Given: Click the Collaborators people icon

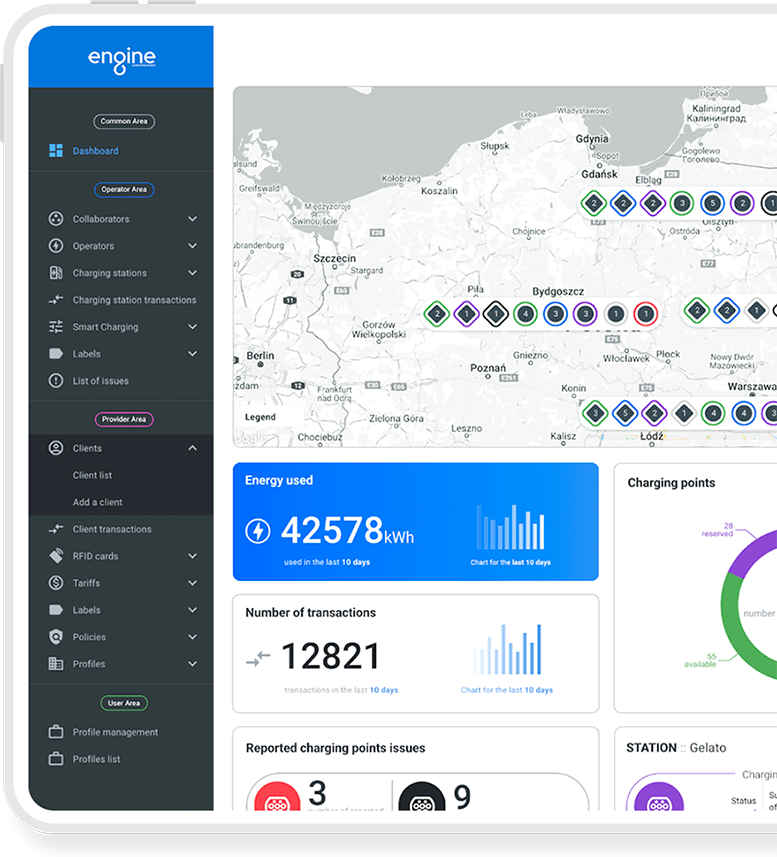Looking at the screenshot, I should 56,219.
